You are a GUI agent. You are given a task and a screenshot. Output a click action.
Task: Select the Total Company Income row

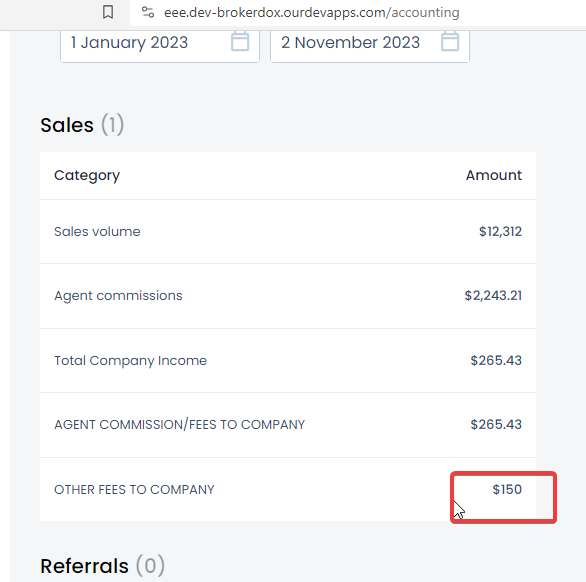[288, 361]
